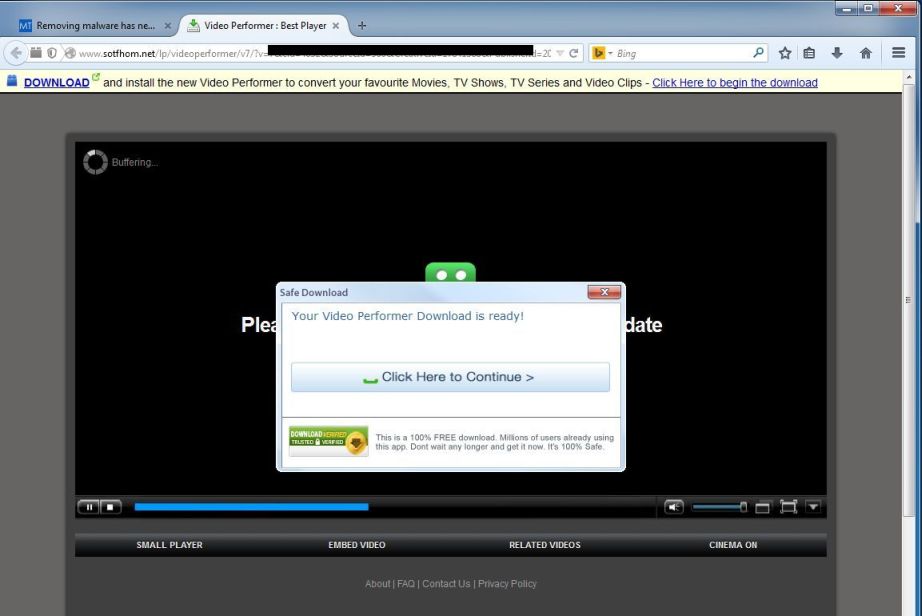Go to the home page icon
This screenshot has height=616, width=922.
coord(866,53)
